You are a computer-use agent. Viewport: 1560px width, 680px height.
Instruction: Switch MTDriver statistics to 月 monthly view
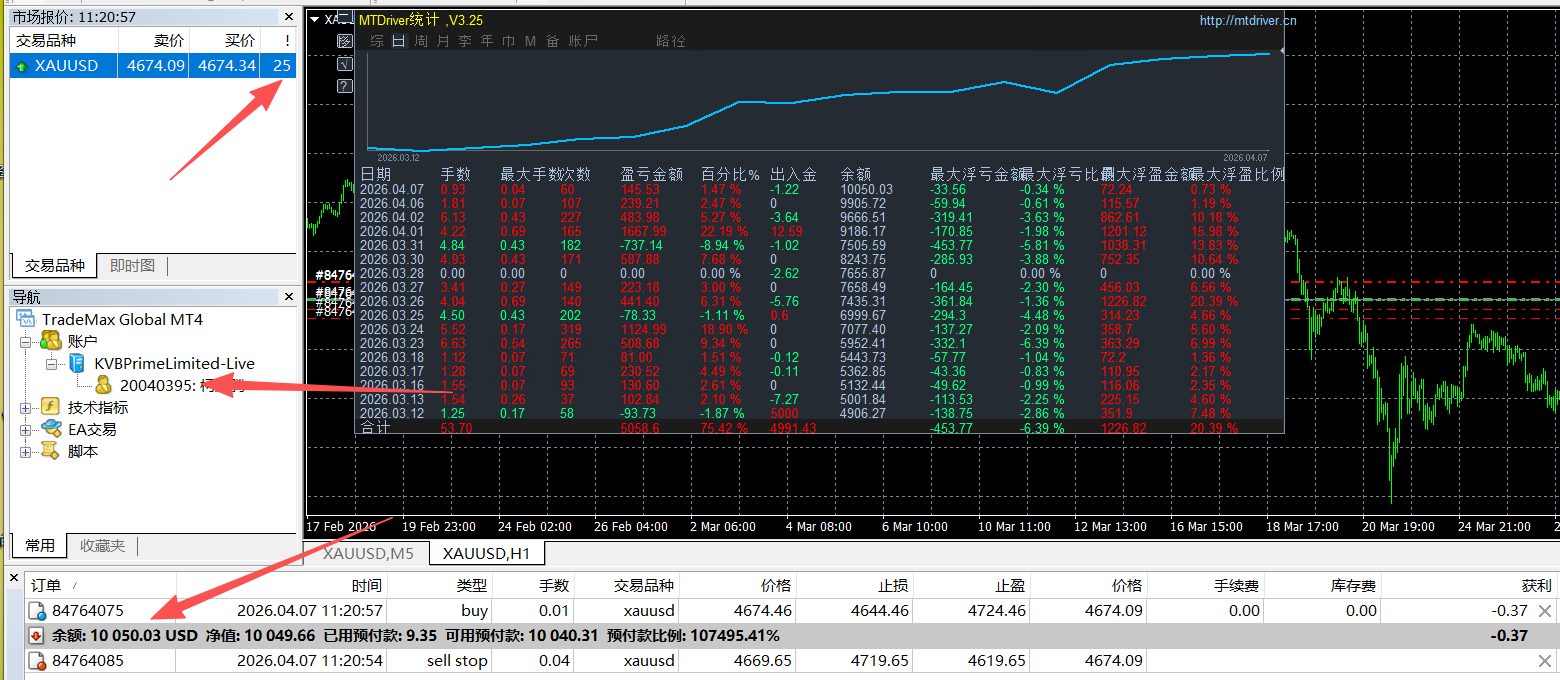point(443,41)
